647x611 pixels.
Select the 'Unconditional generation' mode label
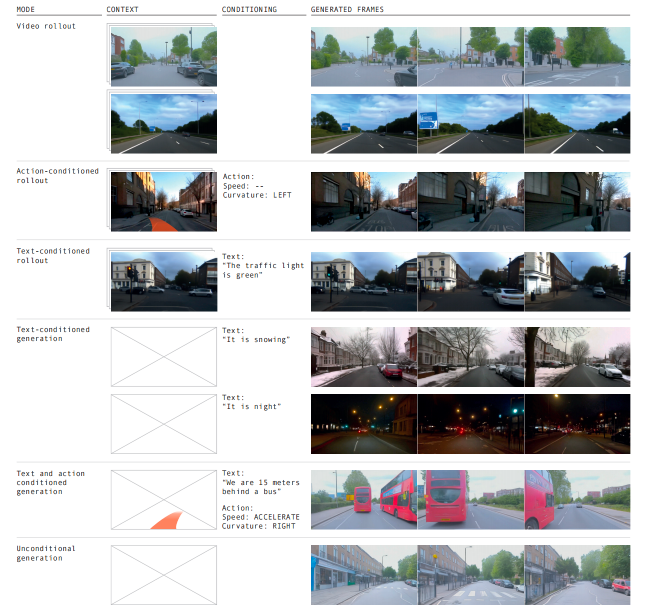click(46, 553)
